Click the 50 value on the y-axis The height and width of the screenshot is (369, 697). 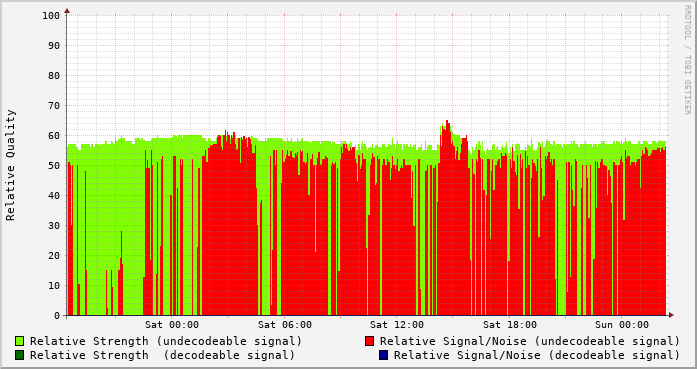coord(54,166)
